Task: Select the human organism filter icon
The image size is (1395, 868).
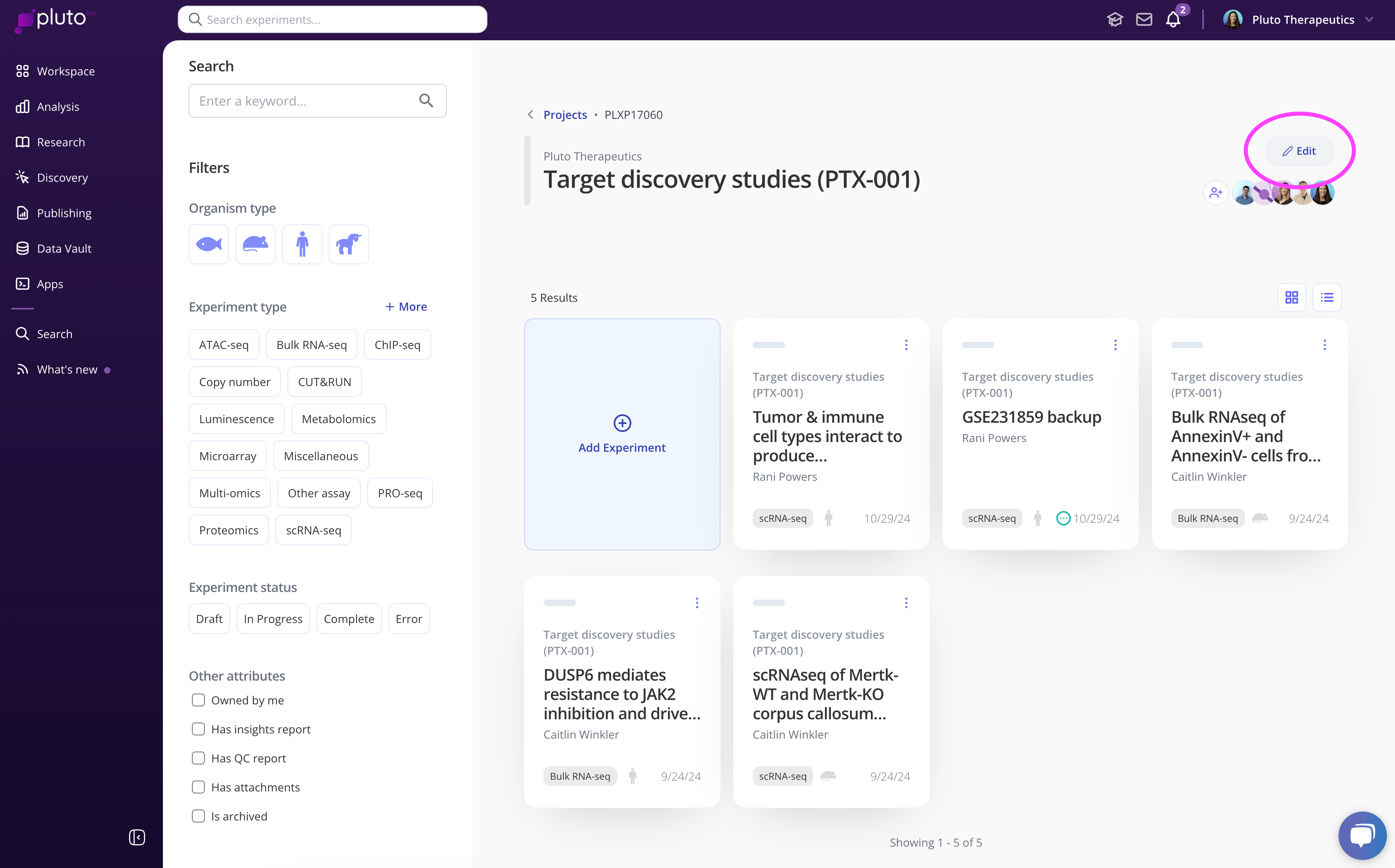Action: pyautogui.click(x=302, y=244)
